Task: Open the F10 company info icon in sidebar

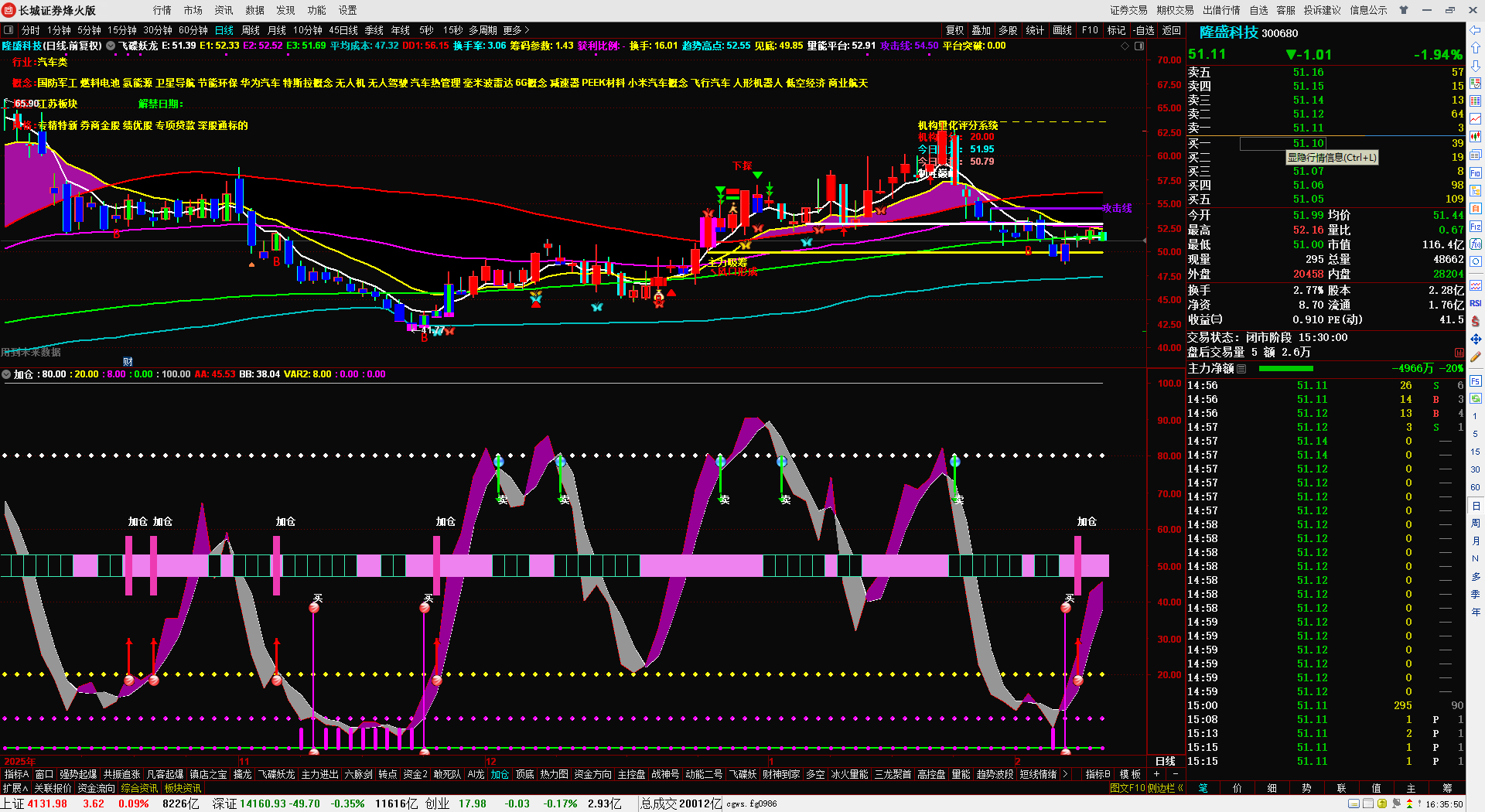Action: (1476, 173)
